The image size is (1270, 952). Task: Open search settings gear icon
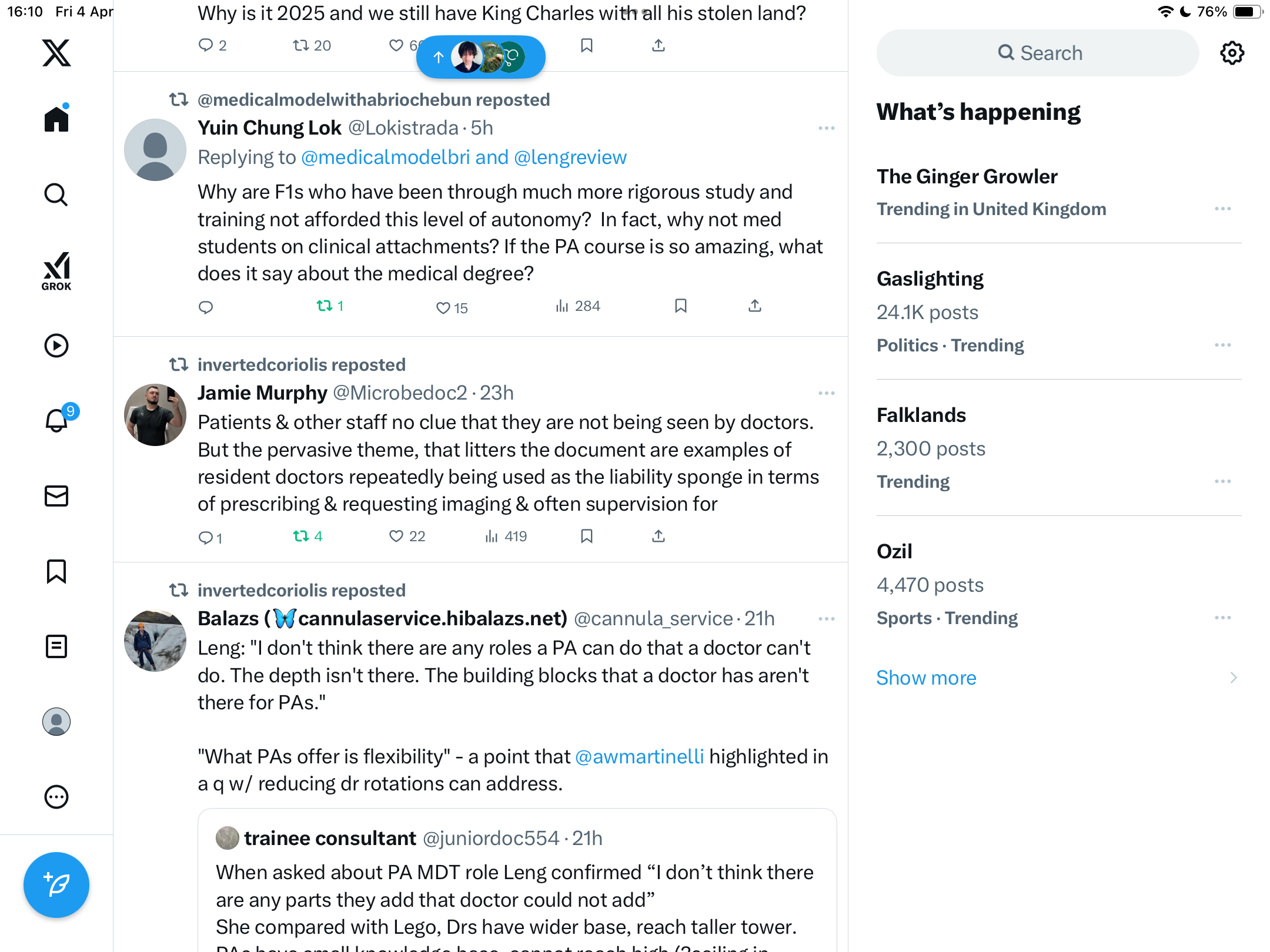click(x=1232, y=53)
